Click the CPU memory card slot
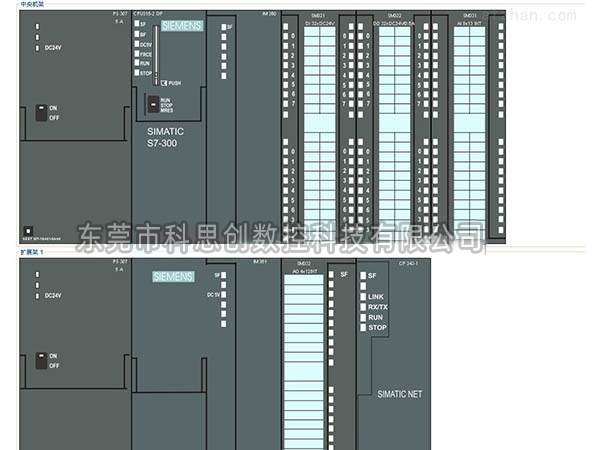This screenshot has height=450, width=600. point(156,55)
